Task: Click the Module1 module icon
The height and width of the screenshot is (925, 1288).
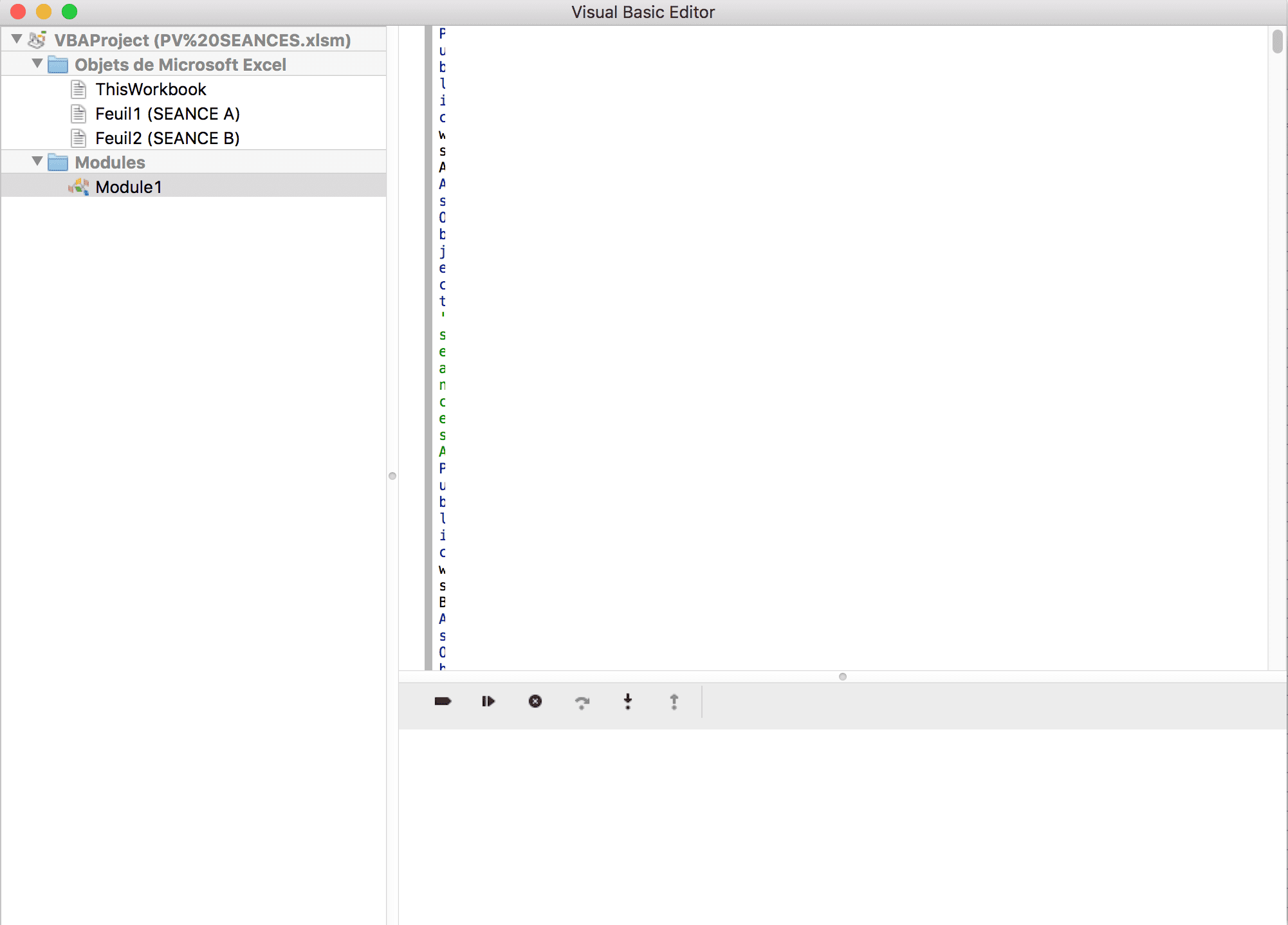Action: click(78, 187)
